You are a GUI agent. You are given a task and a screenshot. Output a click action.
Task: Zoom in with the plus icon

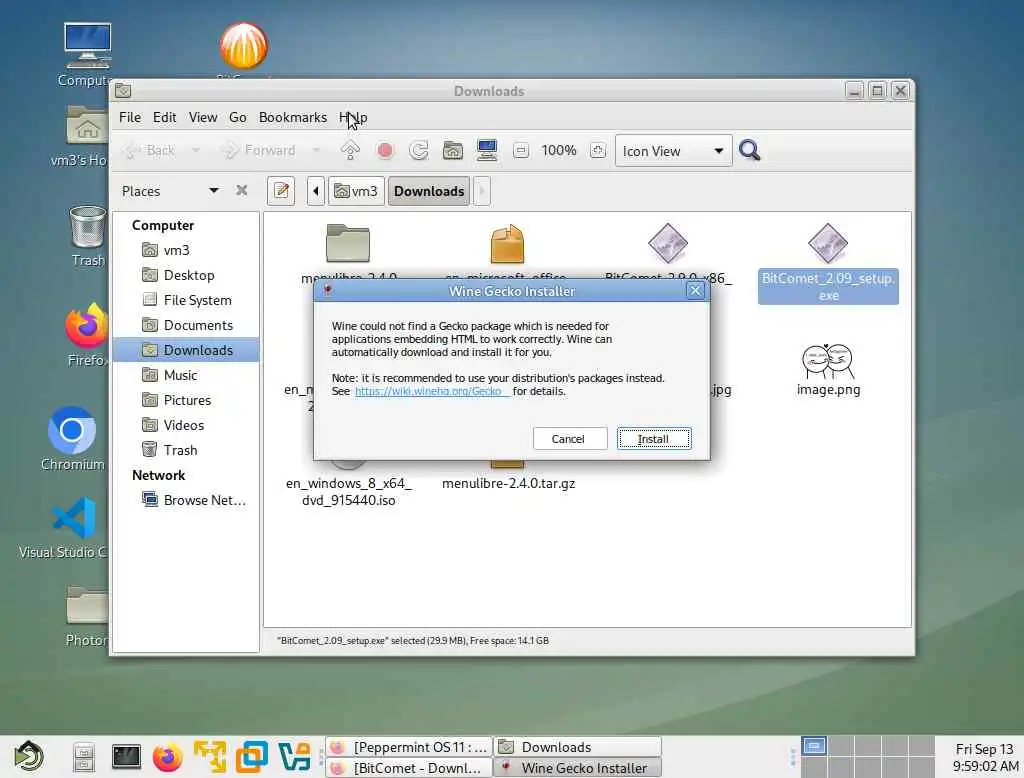(598, 151)
